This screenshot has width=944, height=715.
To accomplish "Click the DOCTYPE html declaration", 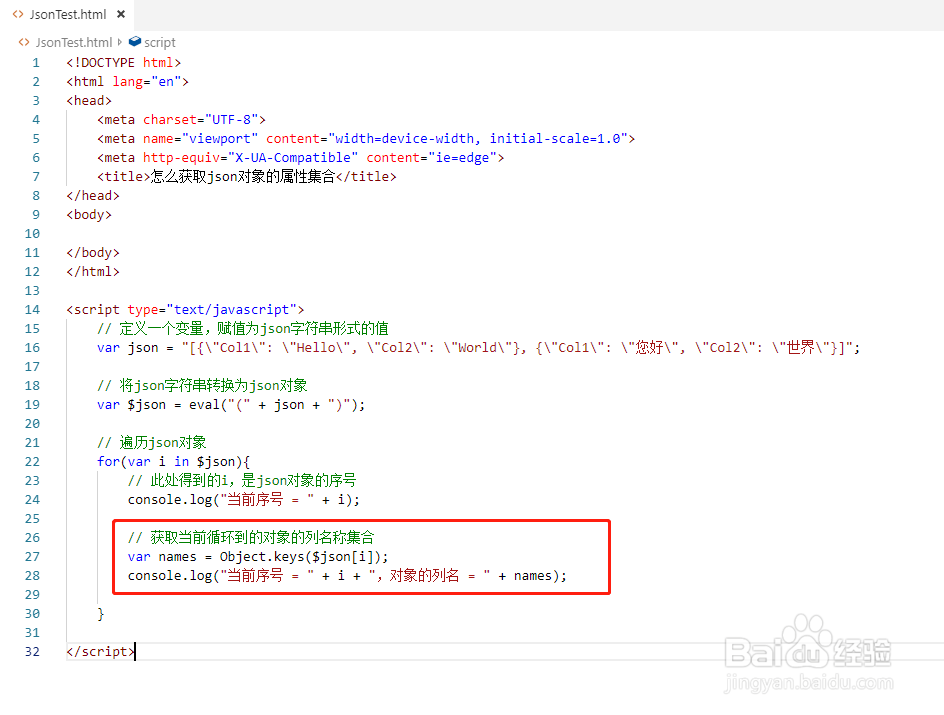I will tap(123, 63).
